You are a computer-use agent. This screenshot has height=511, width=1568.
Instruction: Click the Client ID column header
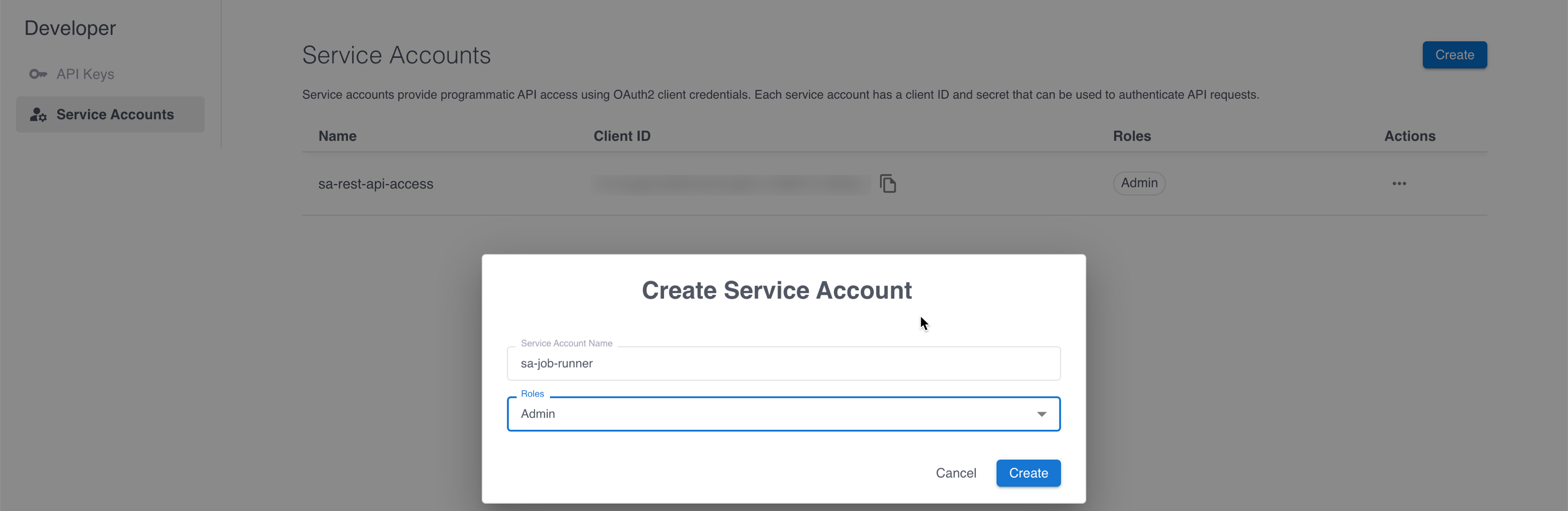621,136
